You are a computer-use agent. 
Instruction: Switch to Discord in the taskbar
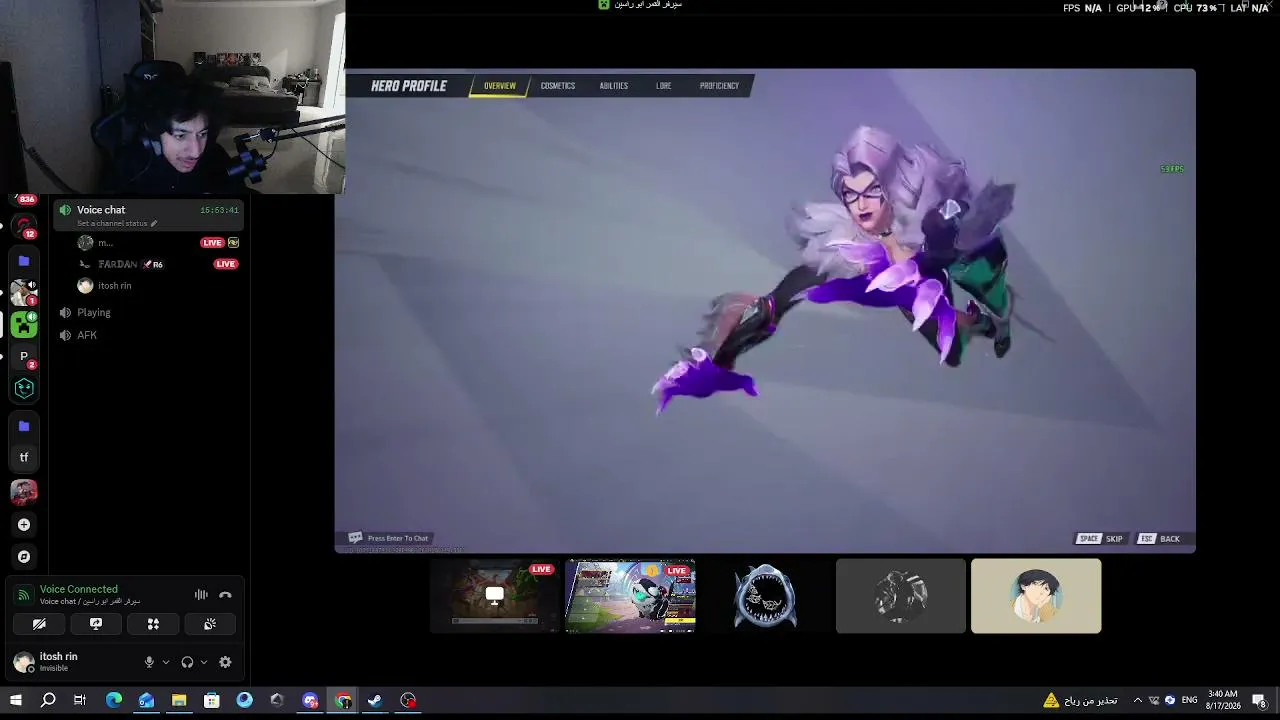click(x=310, y=701)
